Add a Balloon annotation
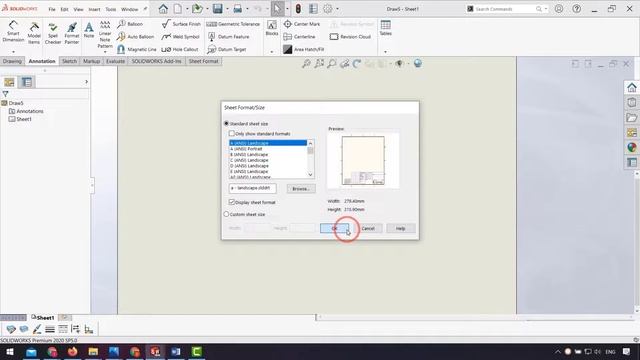This screenshot has width=640, height=360. pyautogui.click(x=130, y=24)
